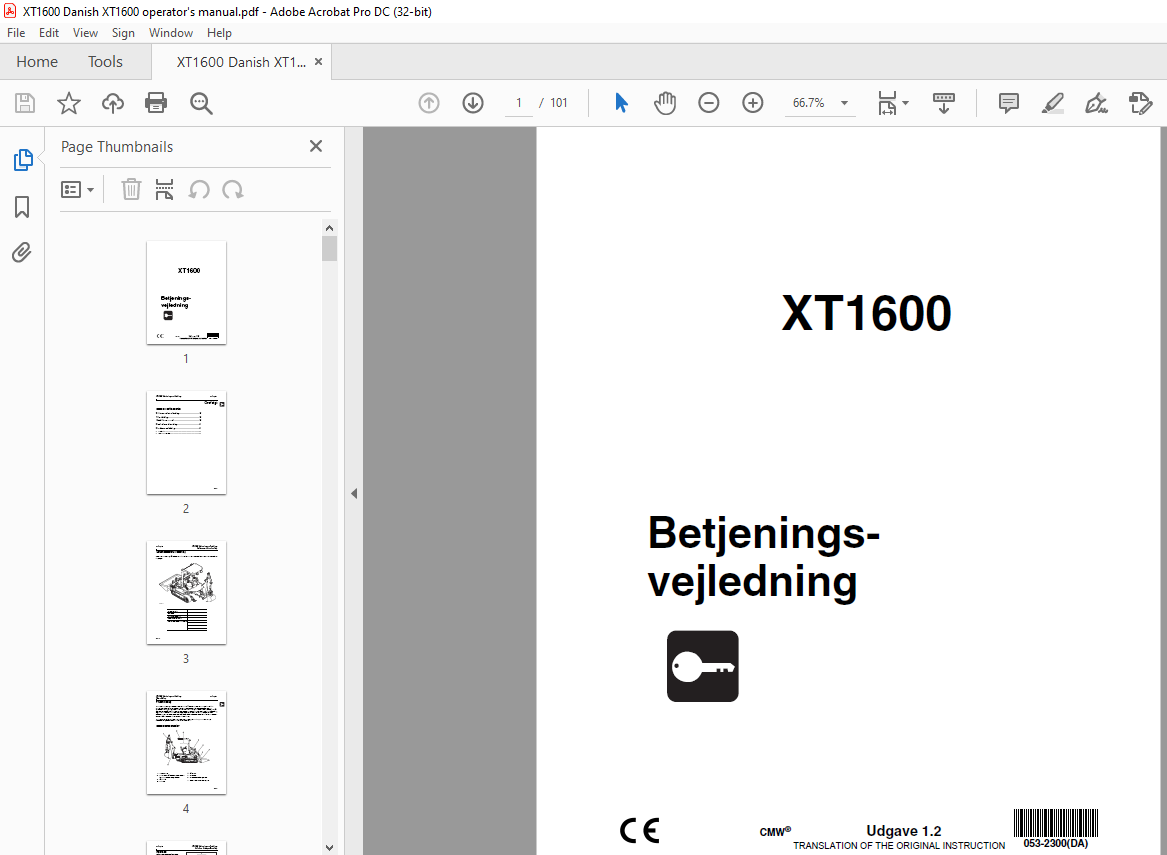Click the total page count 101
The height and width of the screenshot is (855, 1167).
559,103
